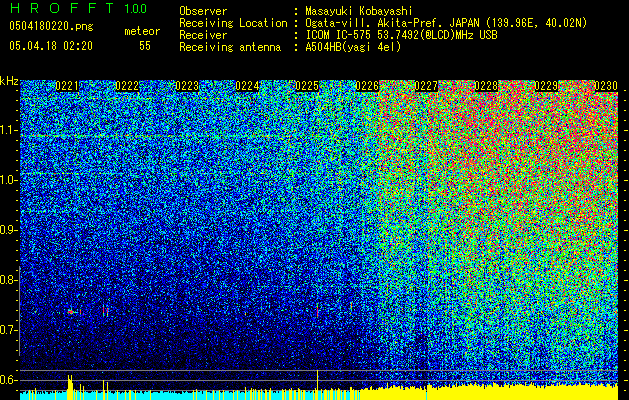Viewport: 629px width, 400px height.
Task: Click the kHz axis unit label
Action: pyautogui.click(x=9, y=81)
